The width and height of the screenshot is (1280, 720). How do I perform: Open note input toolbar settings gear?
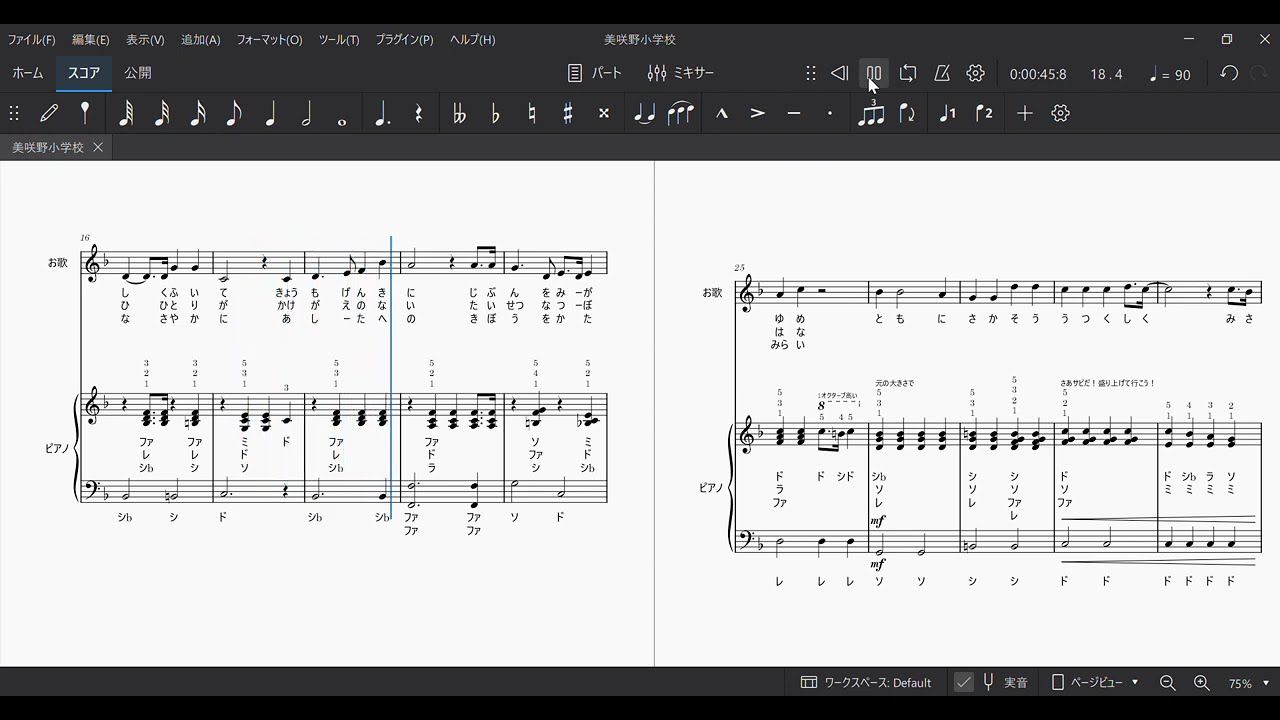coord(1061,113)
